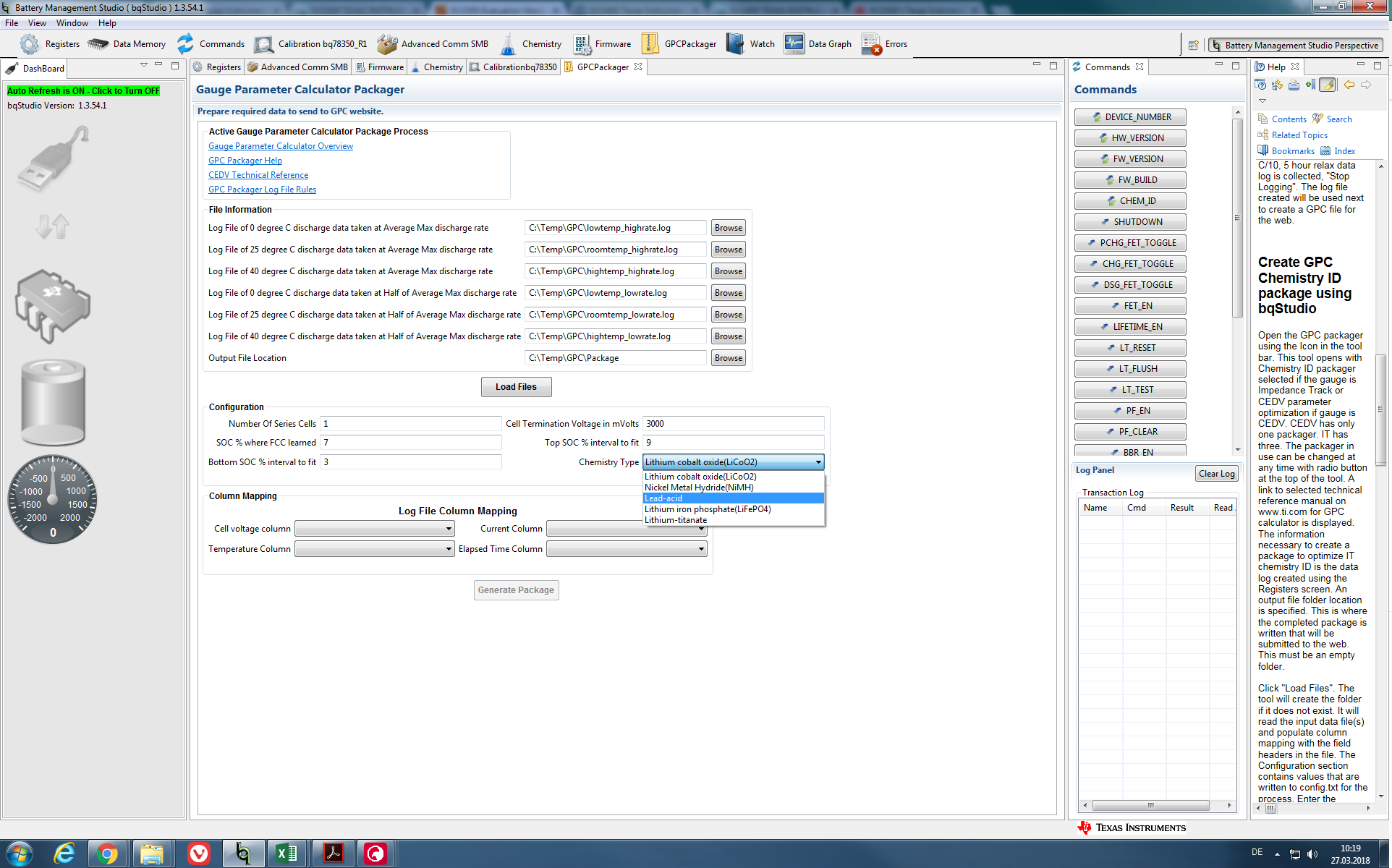Open Adobe Acrobat from the taskbar
The width and height of the screenshot is (1392, 868).
pos(332,854)
